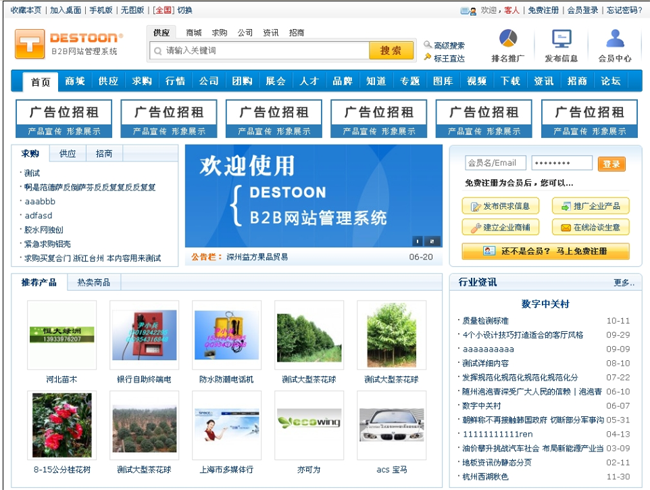650x490 pixels.
Task: Select the 商城 search tab
Action: pos(194,33)
